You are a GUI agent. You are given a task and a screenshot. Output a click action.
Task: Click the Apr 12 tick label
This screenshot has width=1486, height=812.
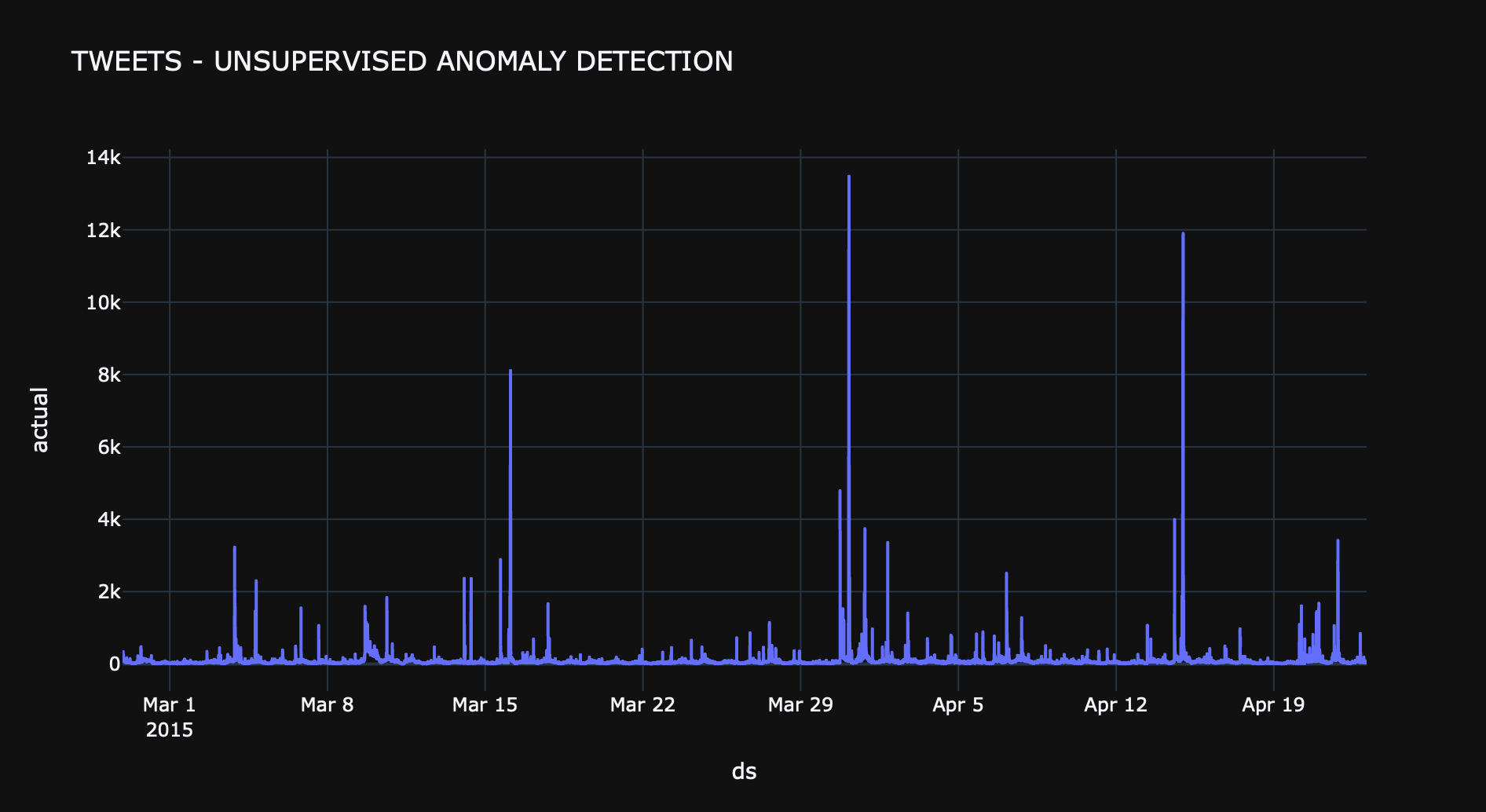tap(1116, 704)
